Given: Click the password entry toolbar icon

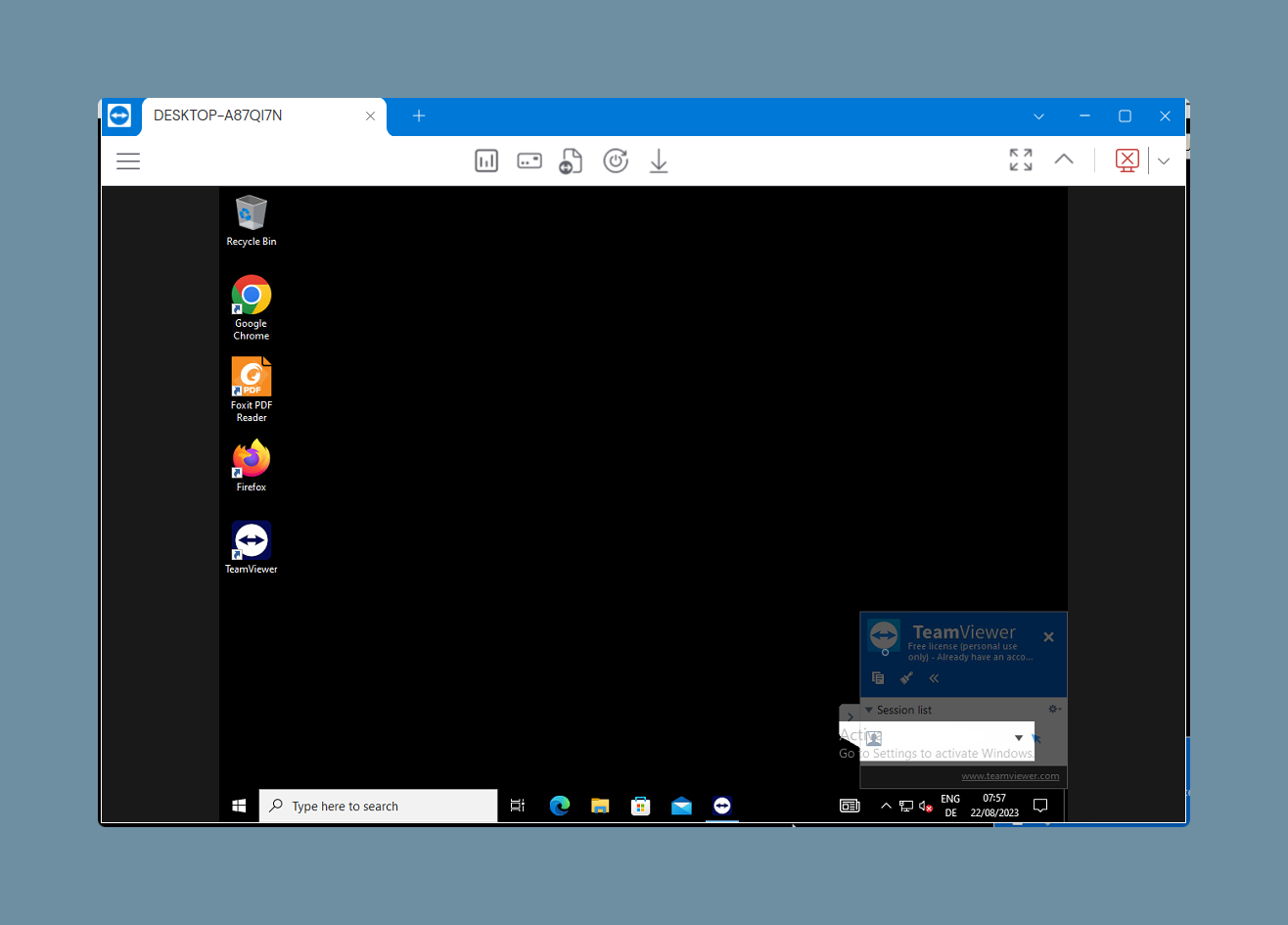Looking at the screenshot, I should coord(529,161).
